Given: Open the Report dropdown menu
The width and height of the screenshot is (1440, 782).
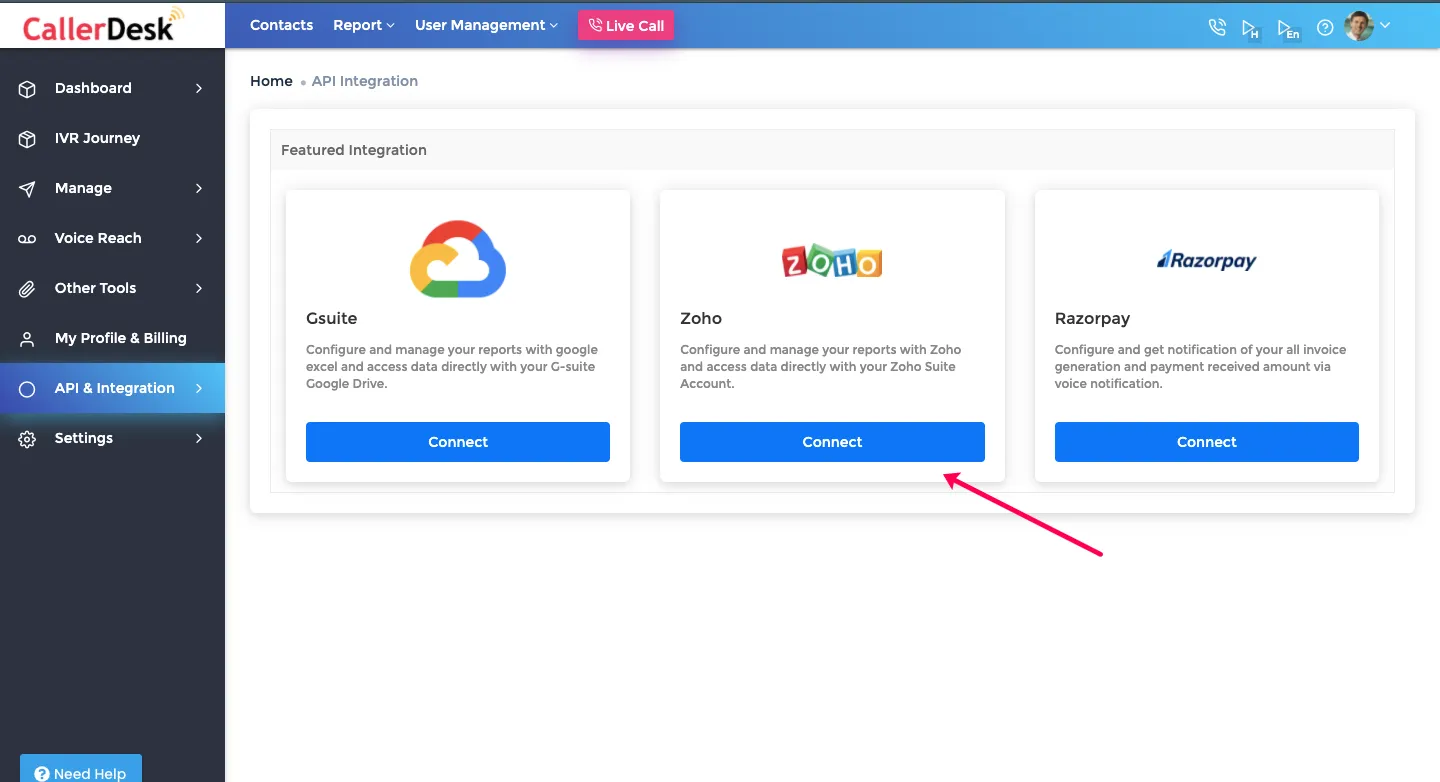Looking at the screenshot, I should tap(364, 25).
